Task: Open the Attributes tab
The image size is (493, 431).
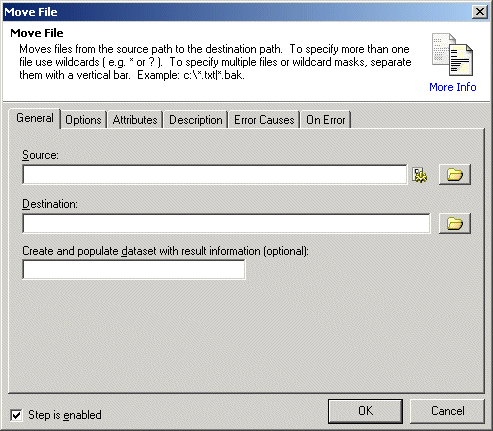Action: [135, 120]
